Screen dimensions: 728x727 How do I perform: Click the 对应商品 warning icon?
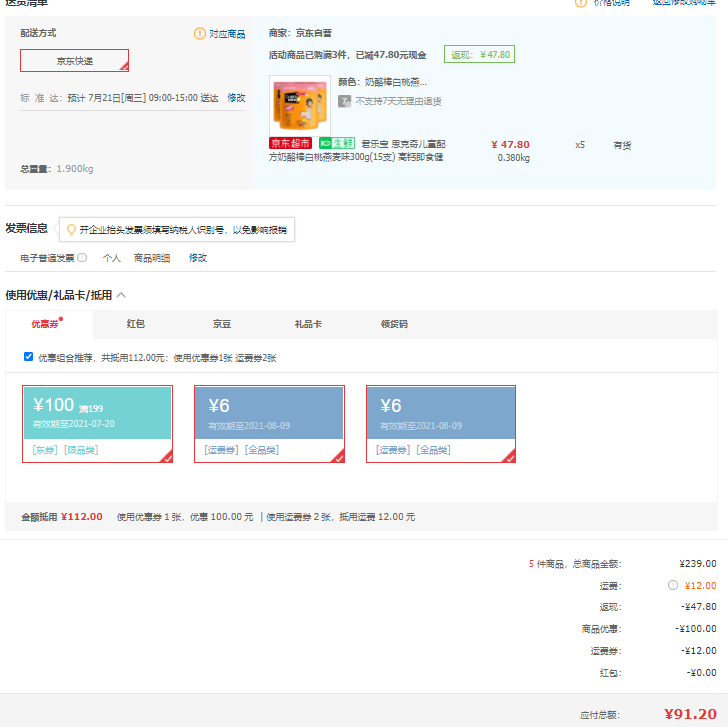pyautogui.click(x=200, y=33)
